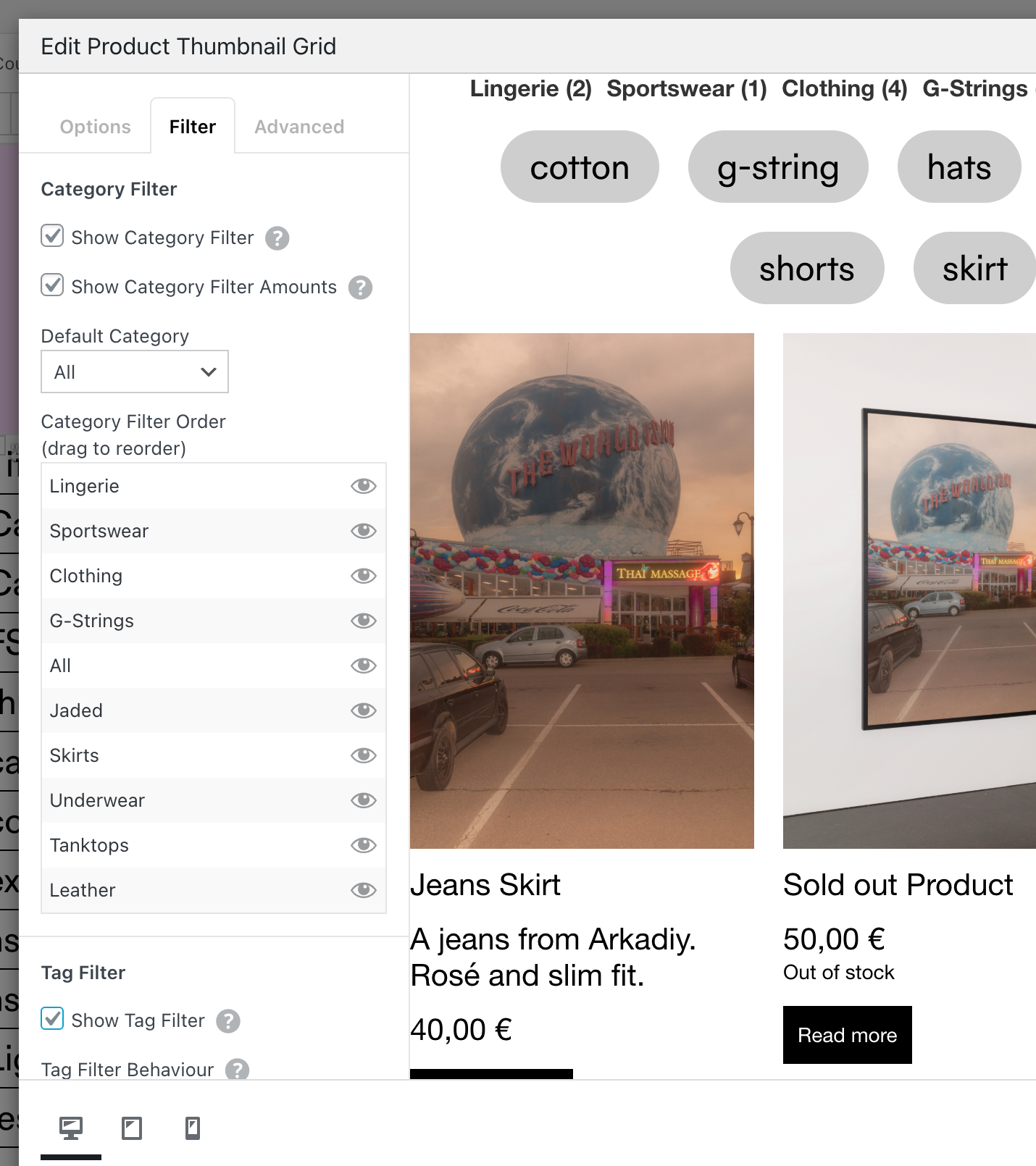Click the Read more button
Image resolution: width=1036 pixels, height=1166 pixels.
847,1035
